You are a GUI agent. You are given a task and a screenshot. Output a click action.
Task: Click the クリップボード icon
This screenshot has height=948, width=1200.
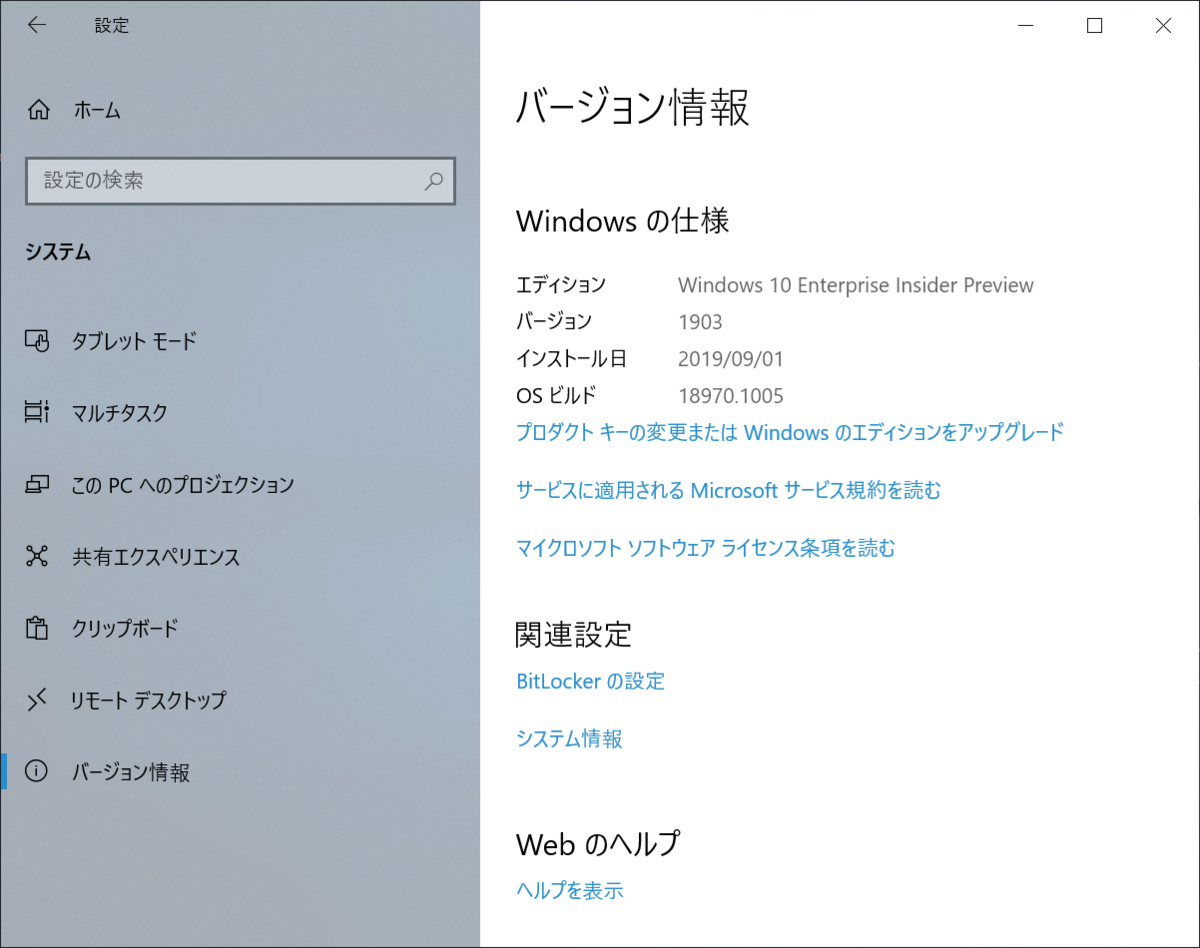(37, 628)
